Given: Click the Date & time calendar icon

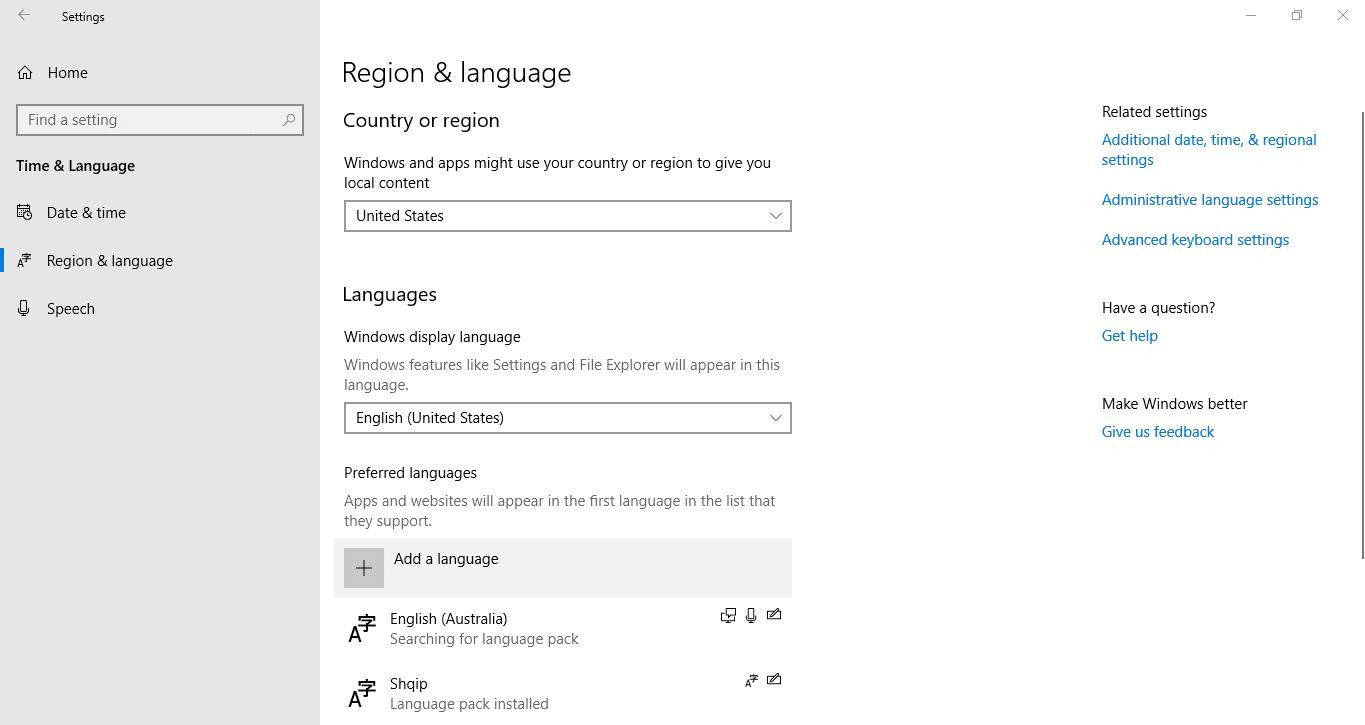Looking at the screenshot, I should point(22,212).
